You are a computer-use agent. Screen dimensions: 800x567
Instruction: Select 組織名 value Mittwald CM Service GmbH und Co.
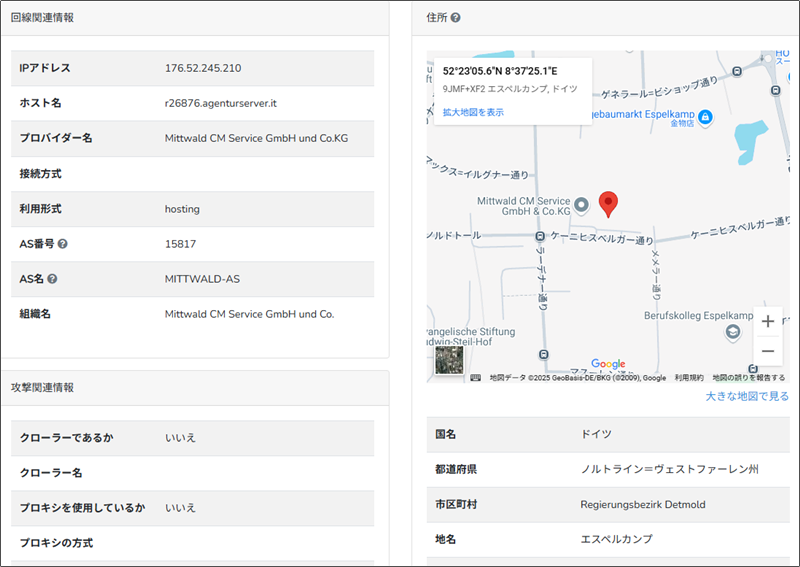[249, 314]
